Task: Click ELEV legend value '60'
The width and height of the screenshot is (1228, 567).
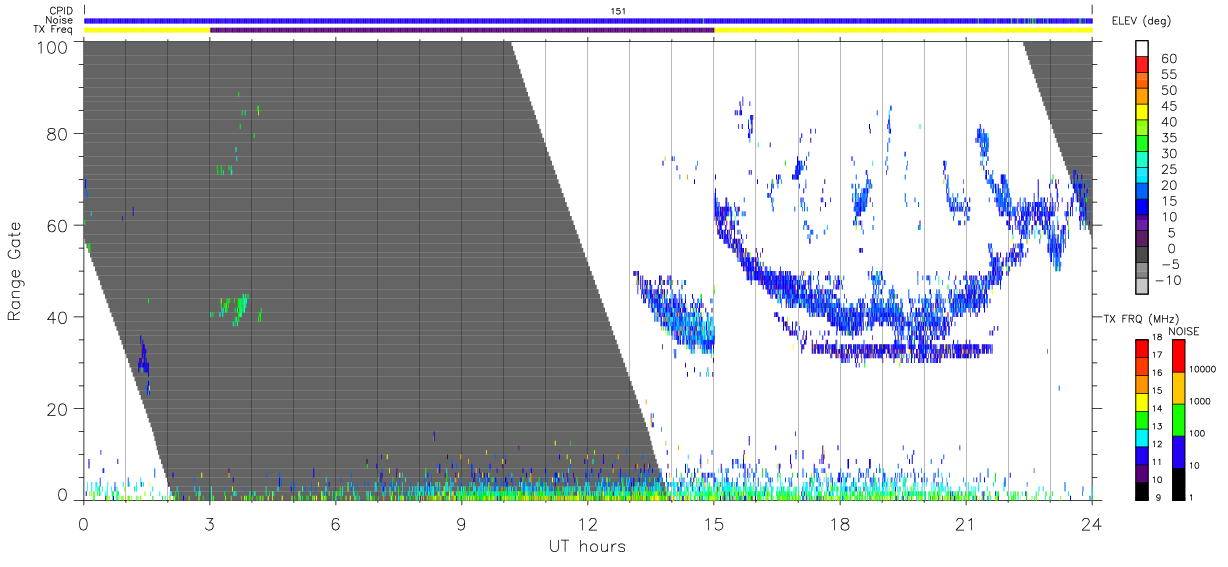Action: 1168,59
